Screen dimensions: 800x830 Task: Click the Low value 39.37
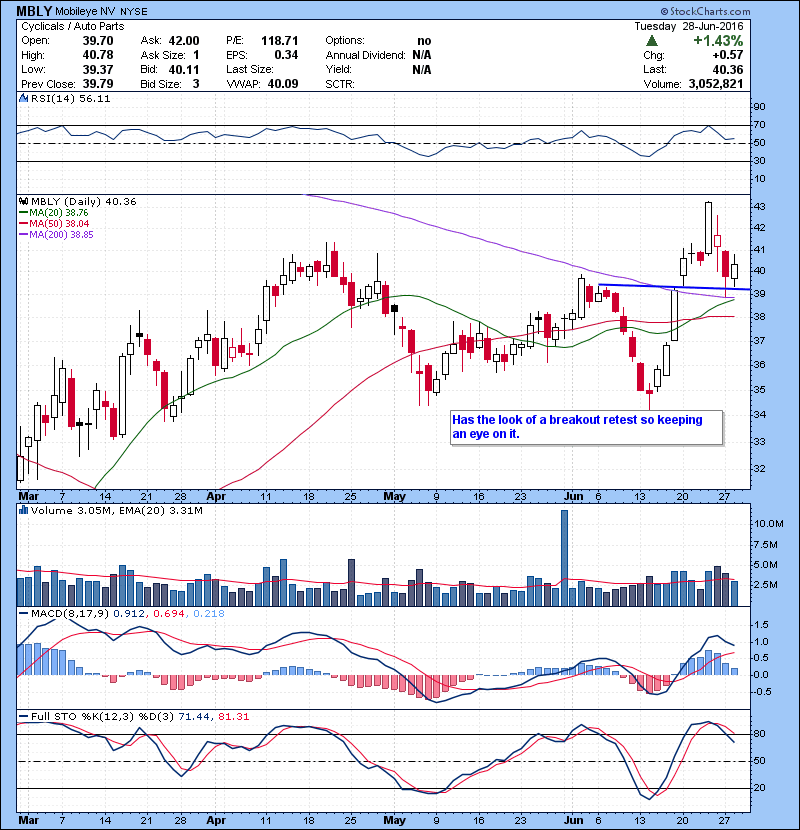pos(97,69)
